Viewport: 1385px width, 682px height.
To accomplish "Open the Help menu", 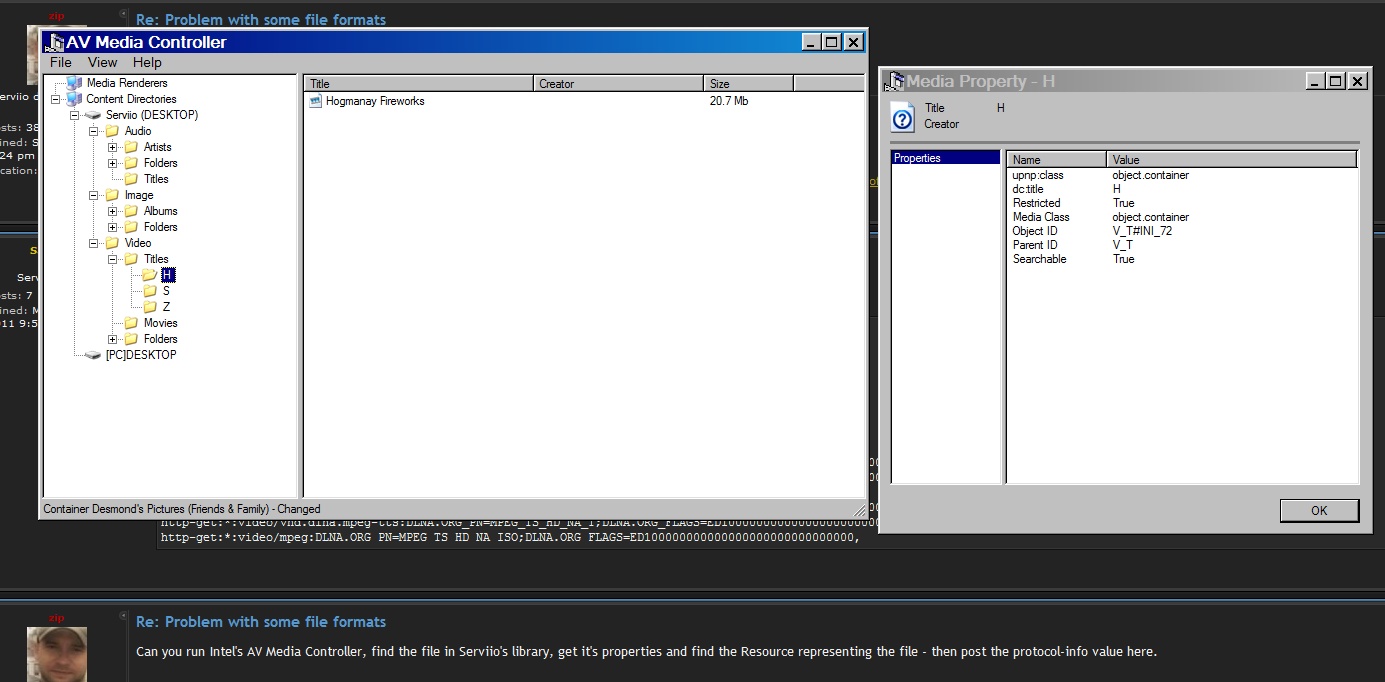I will coord(147,62).
